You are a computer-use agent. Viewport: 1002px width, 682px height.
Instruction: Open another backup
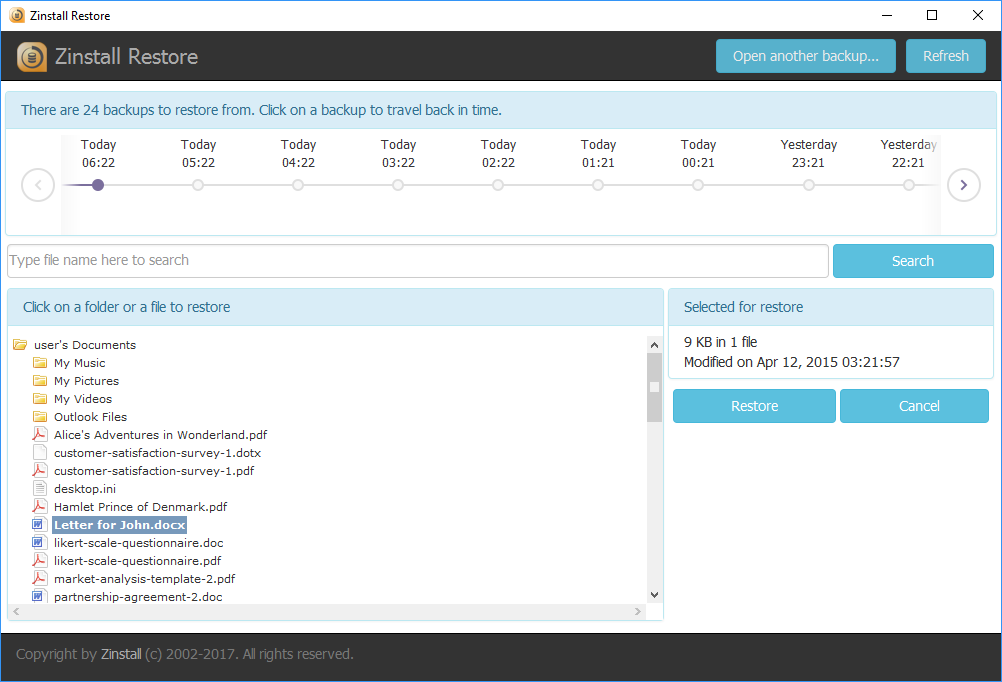[x=806, y=56]
